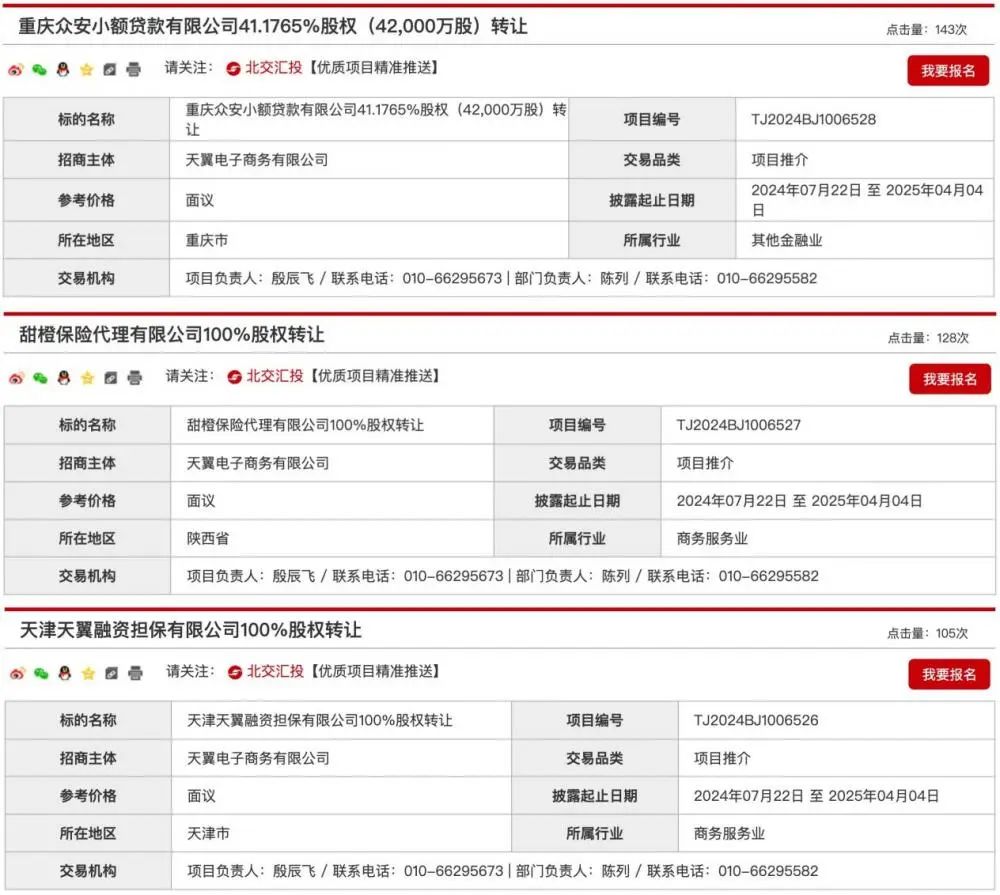The image size is (1000, 895).
Task: Open title 重庆众安小额贷款有限公司41.1765%股权转让
Action: tap(273, 26)
